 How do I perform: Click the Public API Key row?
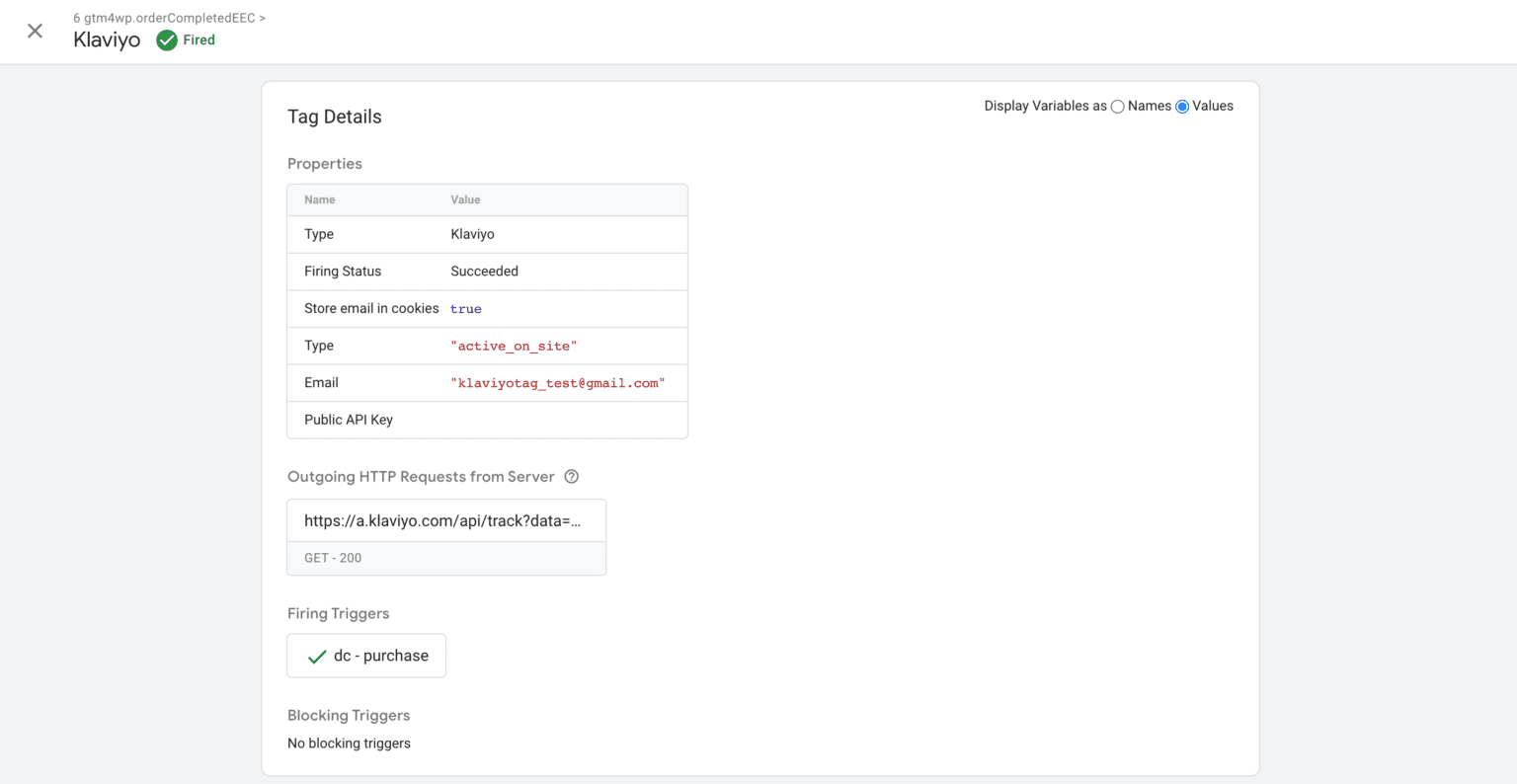pyautogui.click(x=487, y=420)
